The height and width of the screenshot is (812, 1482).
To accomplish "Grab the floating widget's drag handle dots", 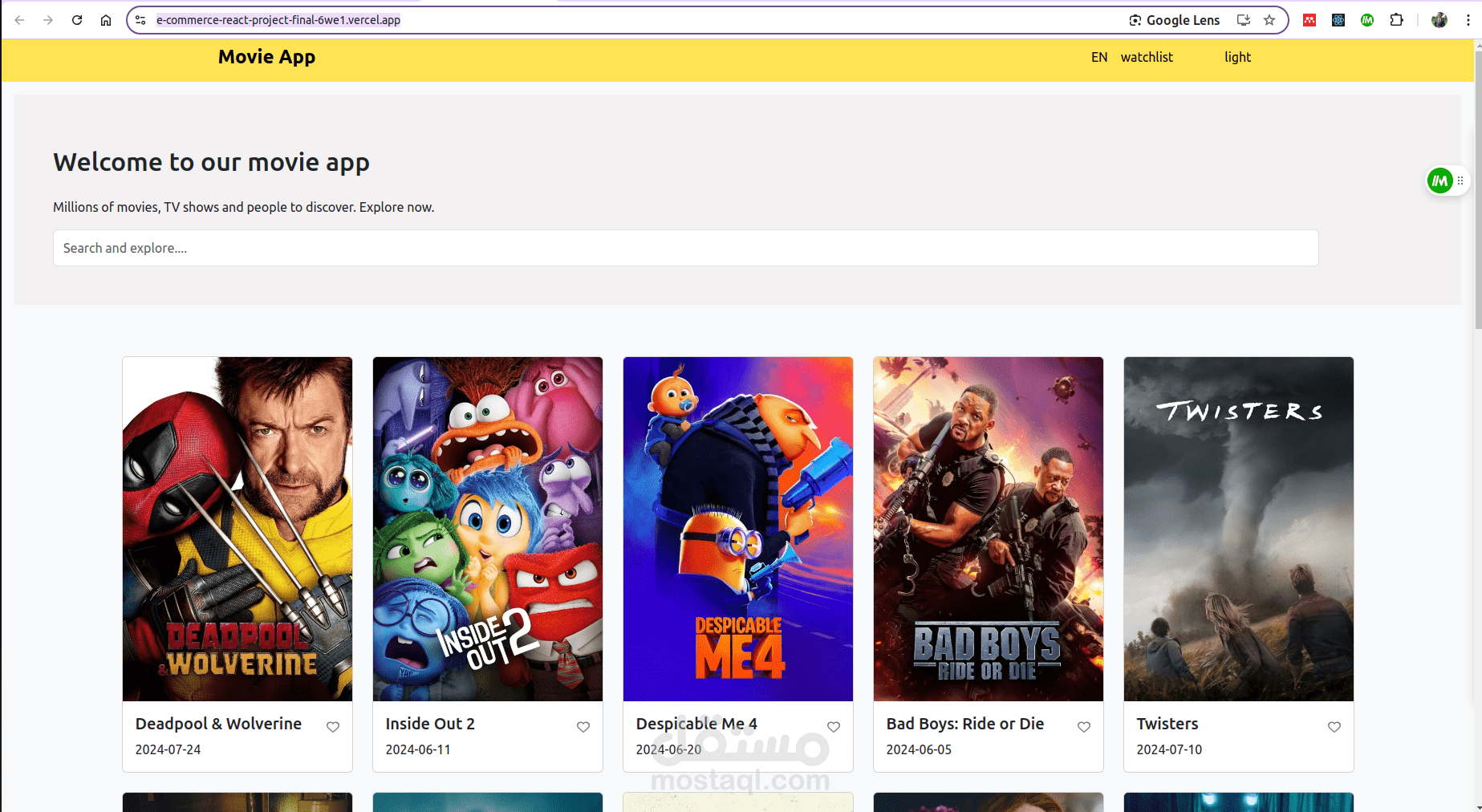I will 1460,181.
